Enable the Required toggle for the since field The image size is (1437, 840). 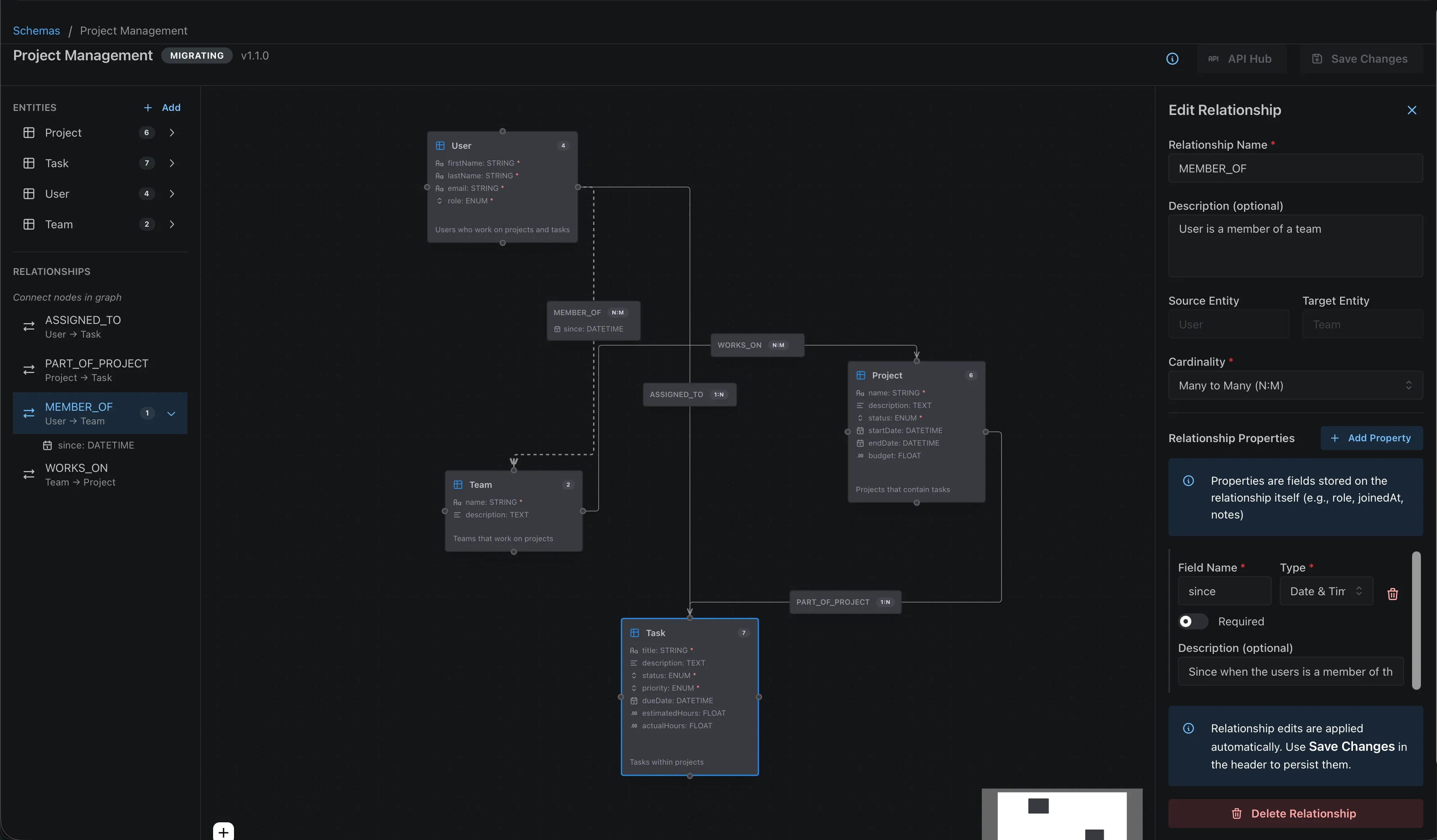point(1193,622)
